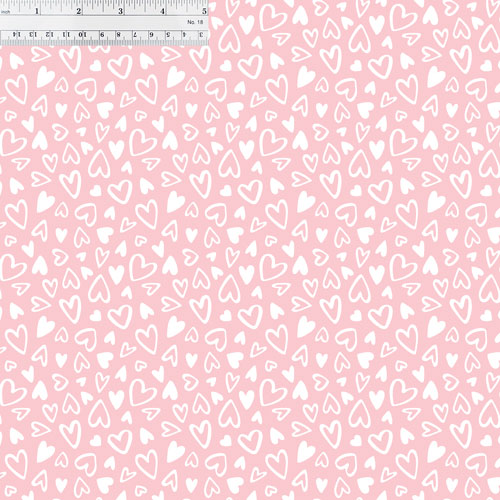Image resolution: width=500 pixels, height=500 pixels.
Task: Click the 6 centimeter number on ruler
Action: point(151,34)
